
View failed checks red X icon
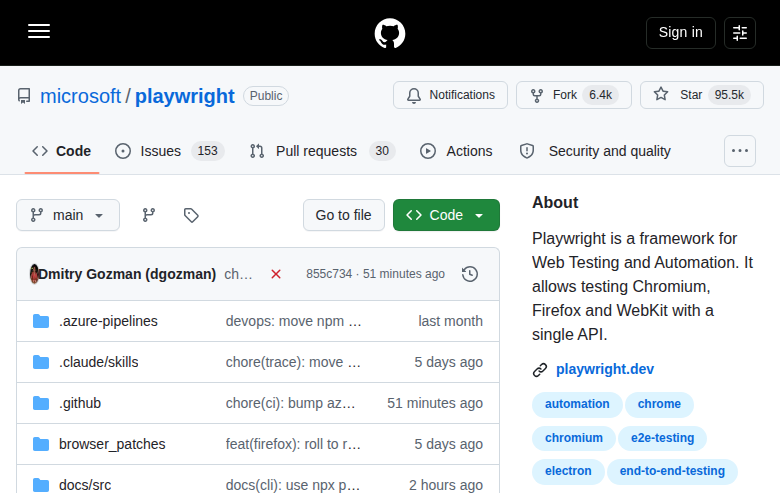tap(276, 274)
